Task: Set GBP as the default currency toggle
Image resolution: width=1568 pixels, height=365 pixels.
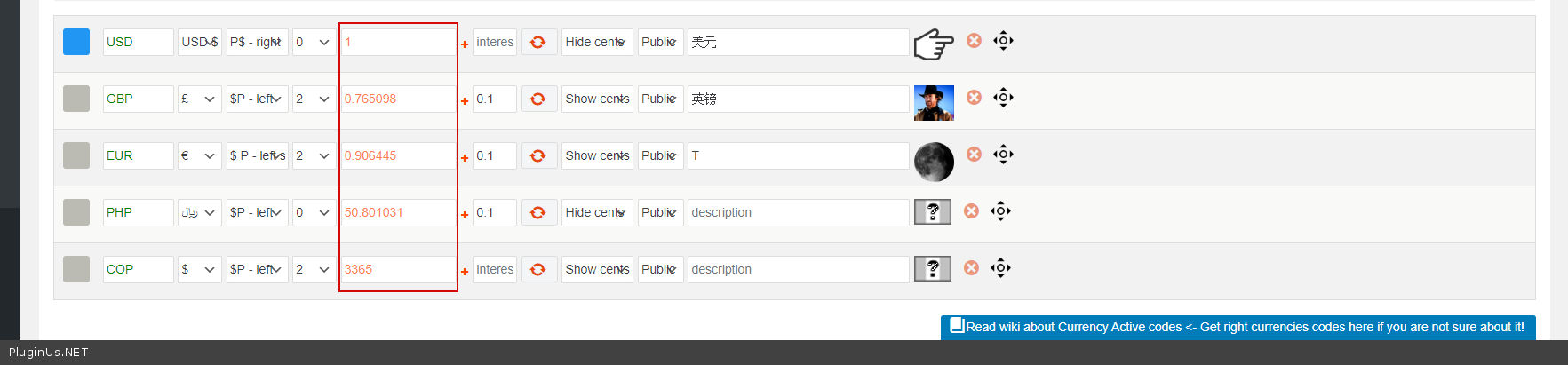Action: click(x=76, y=99)
